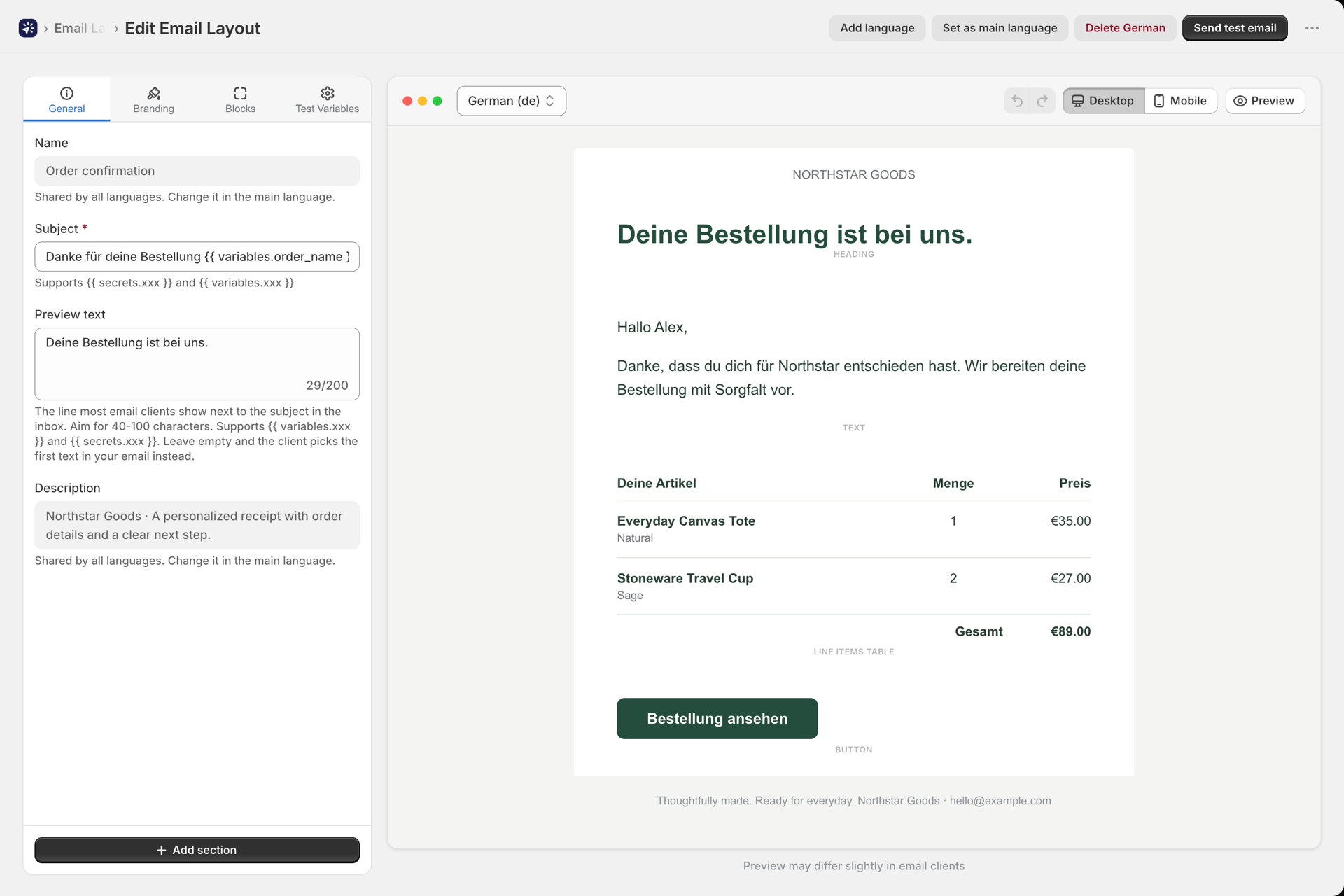Click the Preview text textarea

197,364
